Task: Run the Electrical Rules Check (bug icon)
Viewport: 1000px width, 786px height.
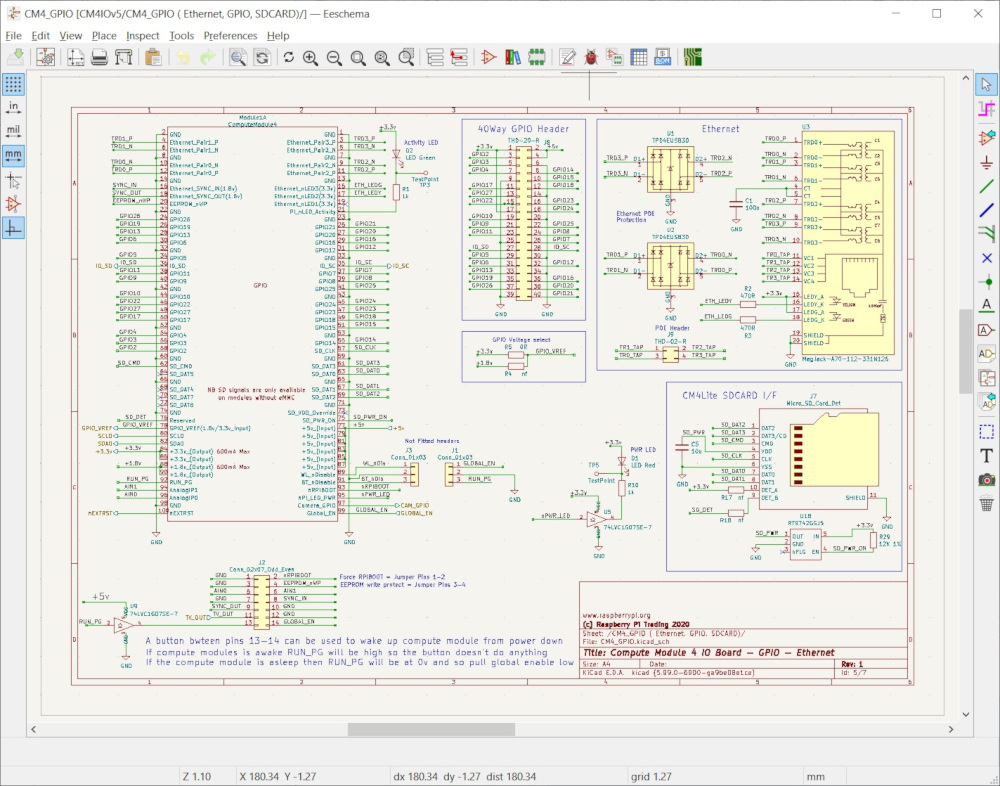Action: coord(590,57)
